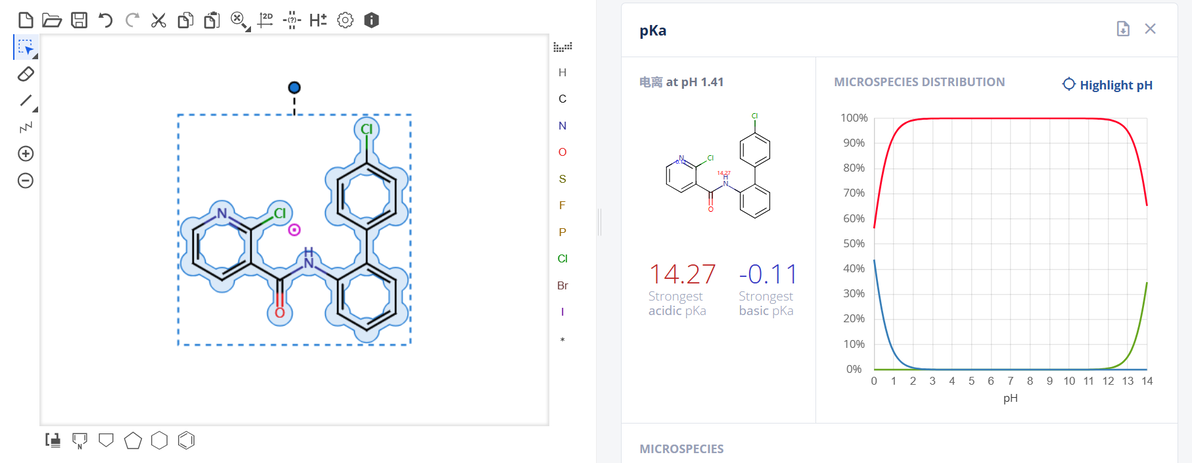This screenshot has width=1192, height=463.
Task: Click the 2D clean structure icon
Action: (x=266, y=20)
